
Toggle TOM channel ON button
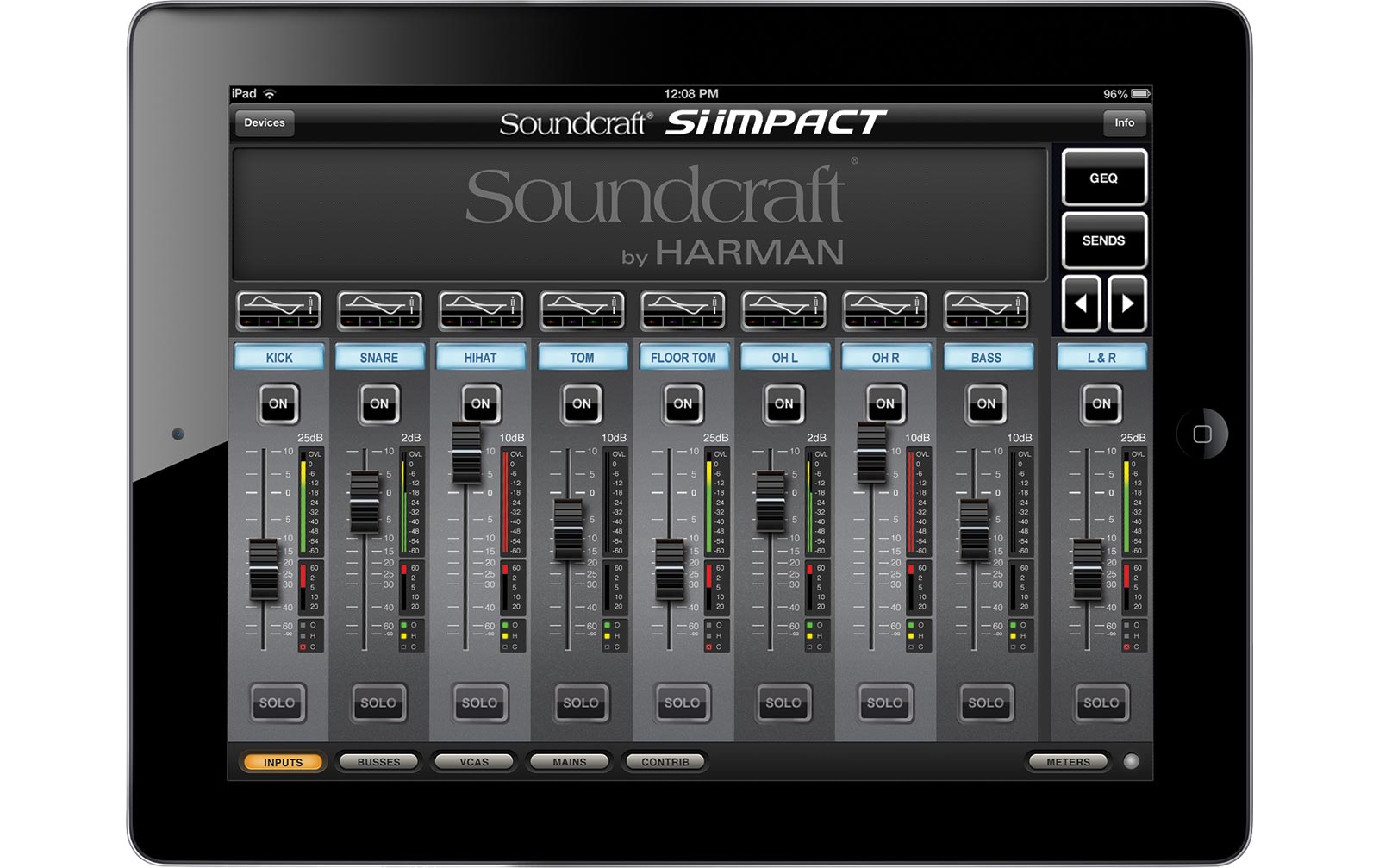click(582, 403)
